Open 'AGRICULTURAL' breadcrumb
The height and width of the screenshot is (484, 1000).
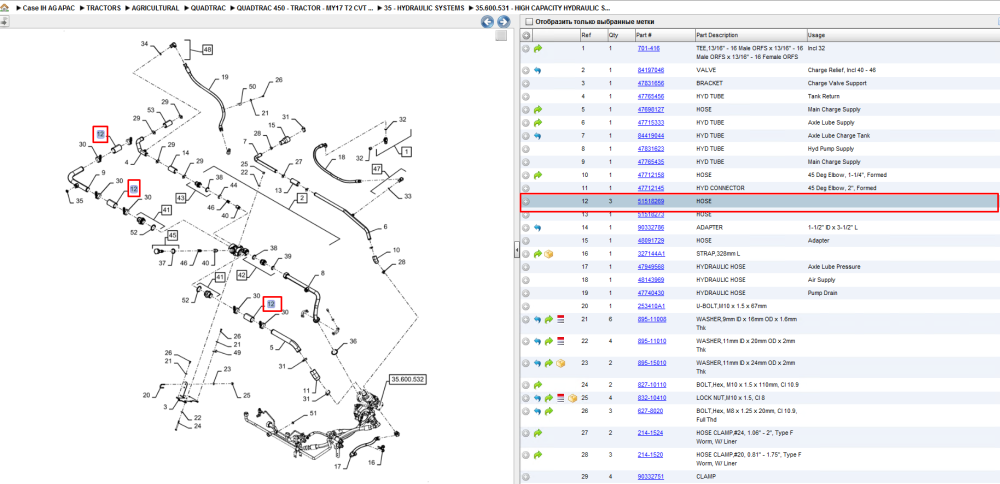156,8
